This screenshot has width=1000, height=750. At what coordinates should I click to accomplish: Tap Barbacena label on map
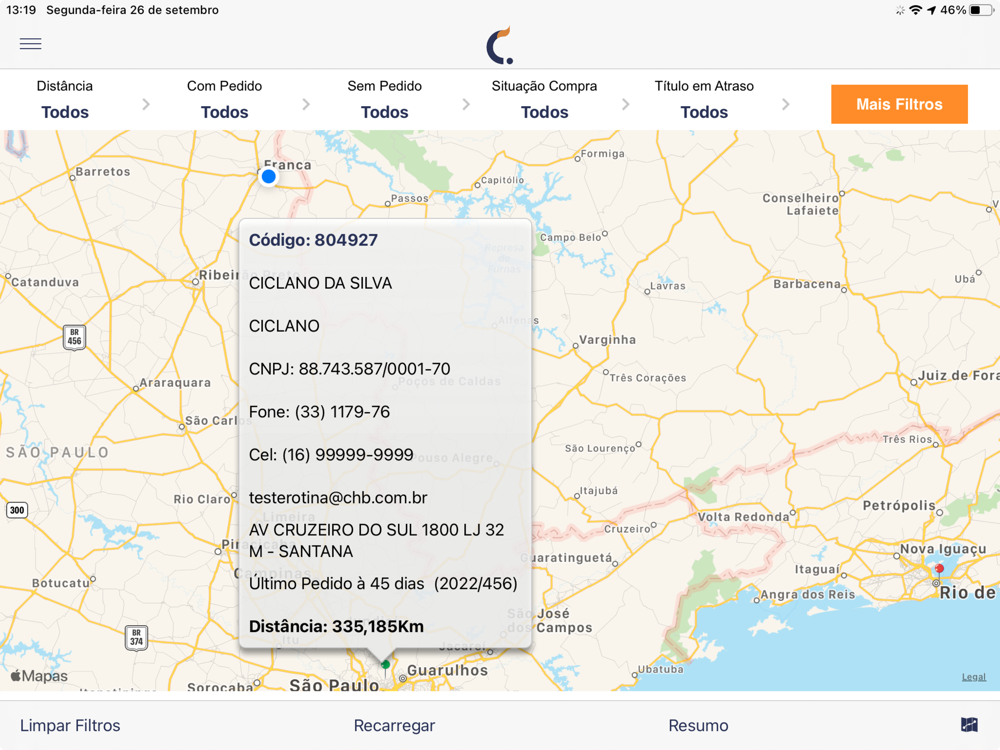coord(807,284)
